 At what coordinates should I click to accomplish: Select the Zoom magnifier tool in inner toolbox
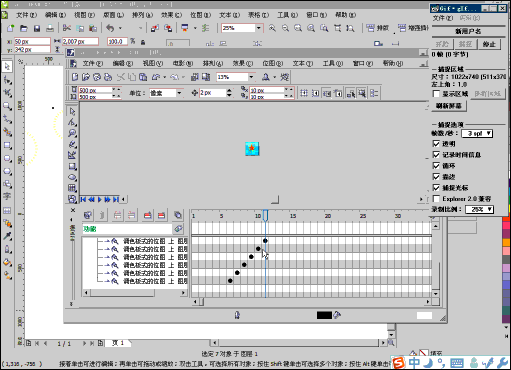tap(72, 133)
